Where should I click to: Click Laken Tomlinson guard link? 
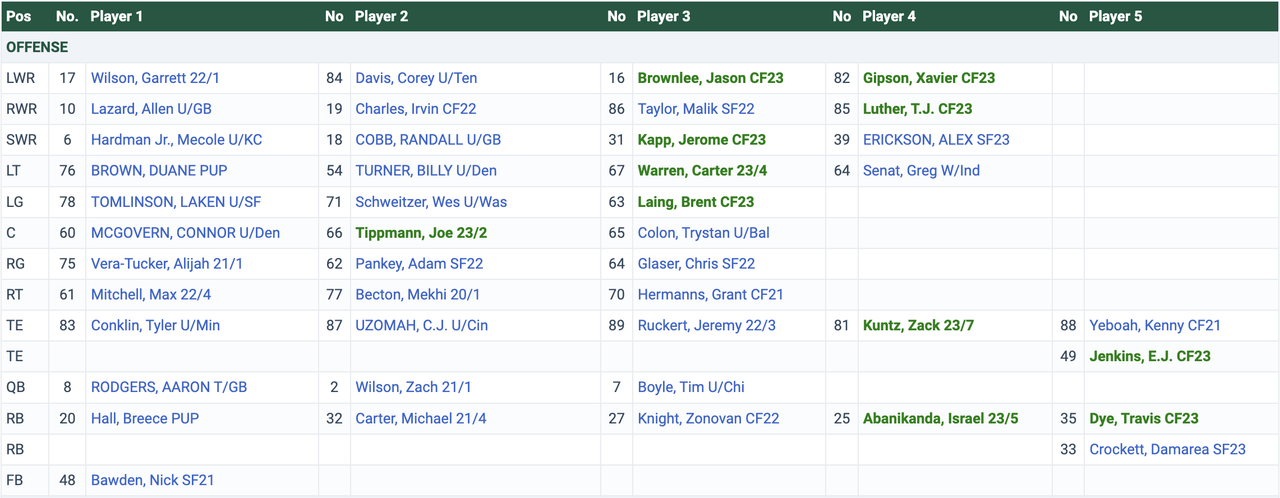click(175, 202)
